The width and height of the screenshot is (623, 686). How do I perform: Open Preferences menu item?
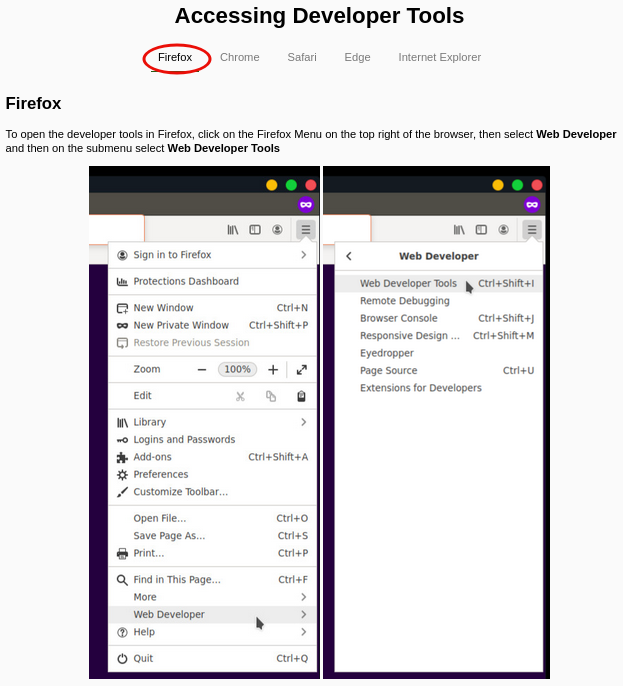click(x=212, y=474)
